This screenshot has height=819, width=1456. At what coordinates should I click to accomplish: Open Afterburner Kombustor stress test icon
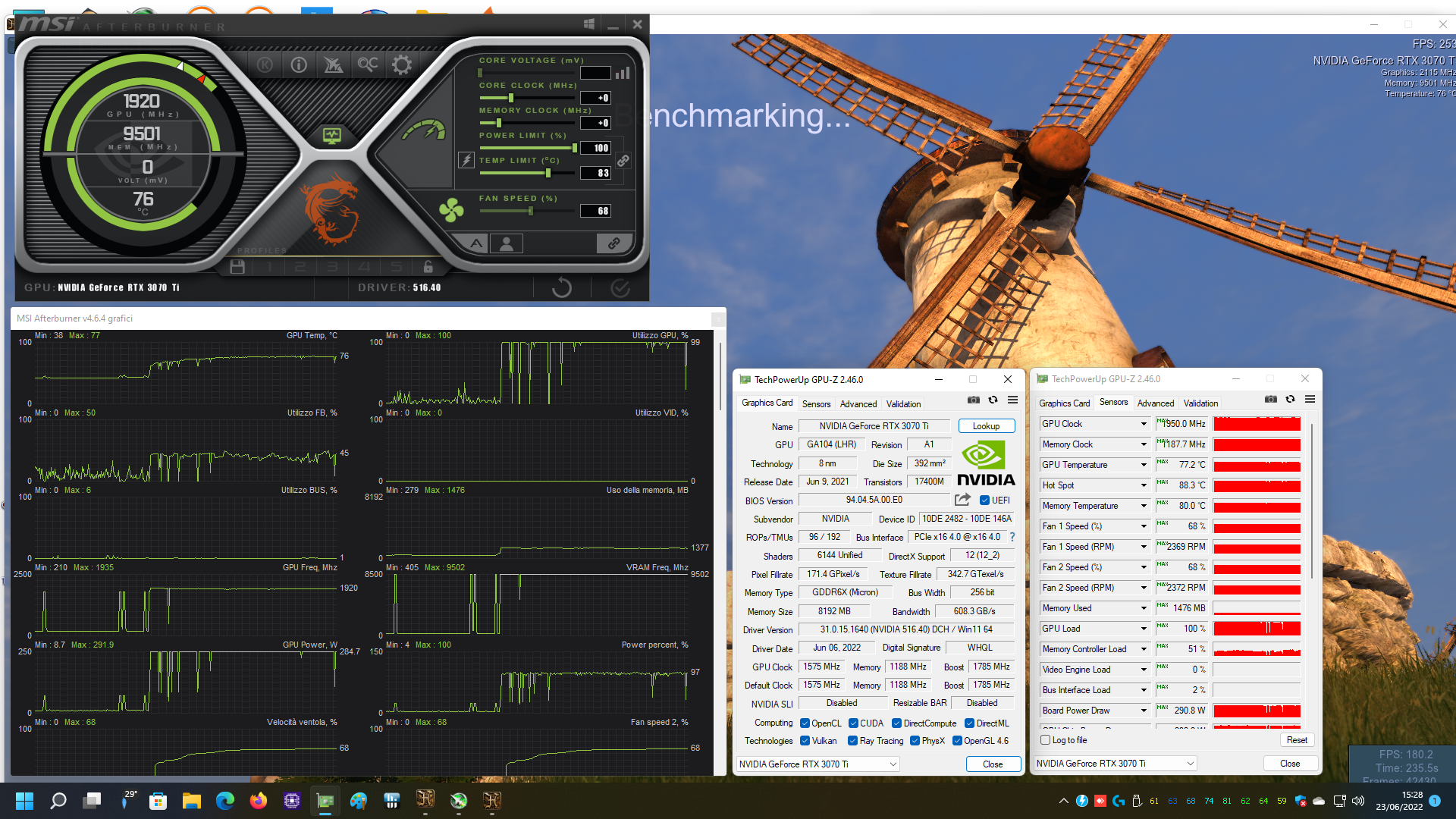[x=265, y=65]
